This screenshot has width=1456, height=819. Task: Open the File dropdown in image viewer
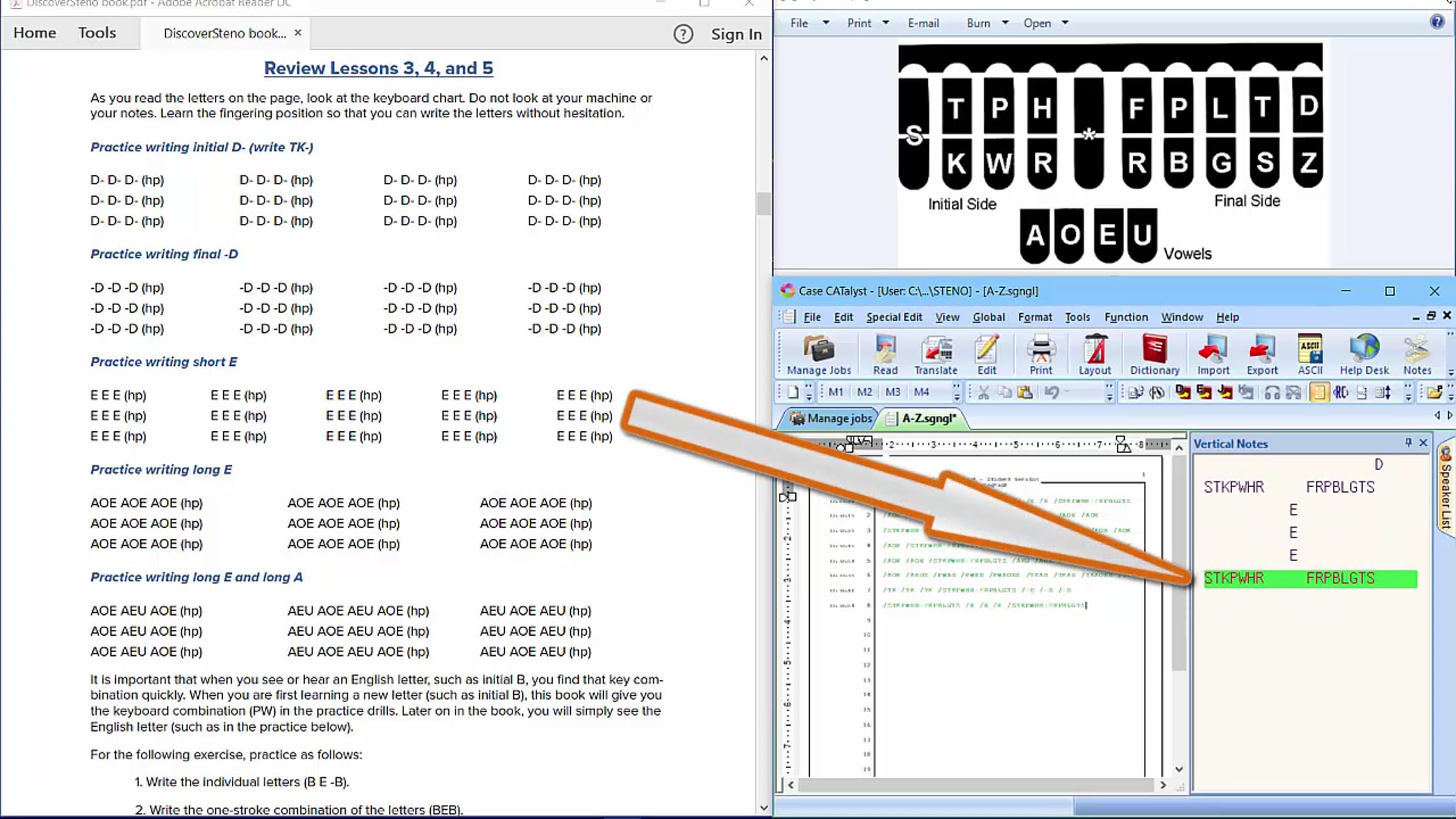coord(826,23)
